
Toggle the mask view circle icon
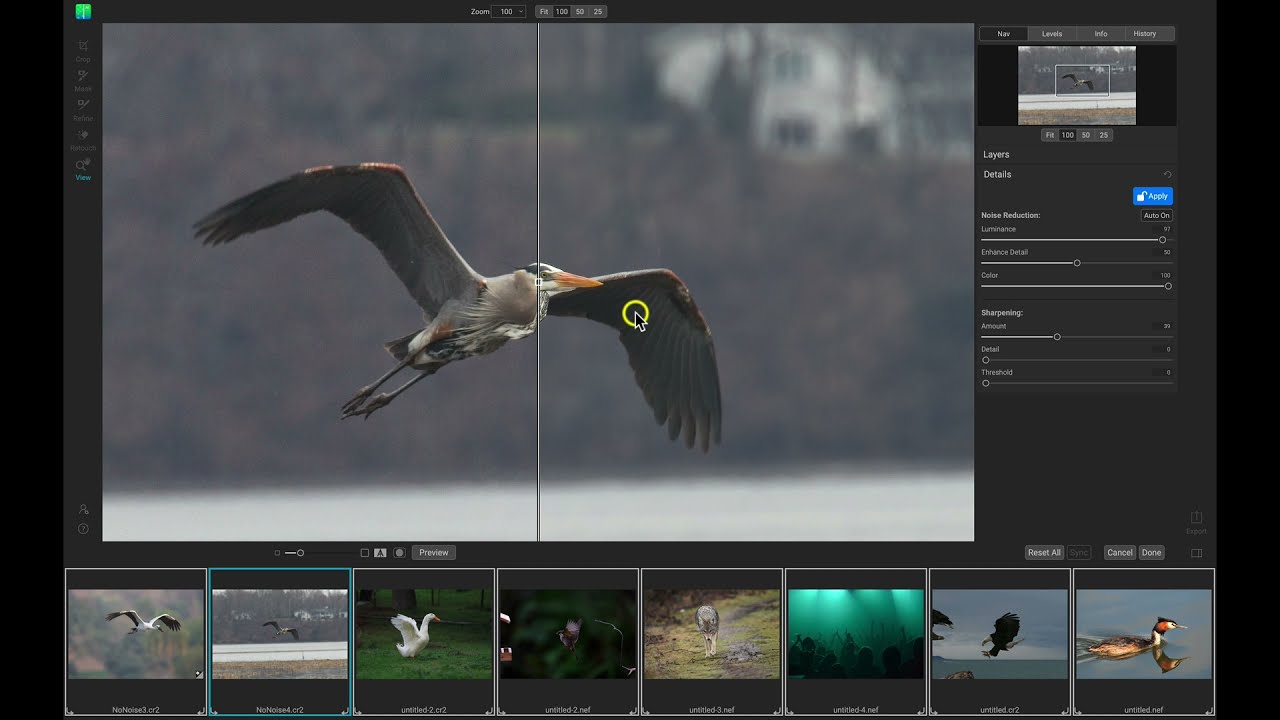pos(399,553)
